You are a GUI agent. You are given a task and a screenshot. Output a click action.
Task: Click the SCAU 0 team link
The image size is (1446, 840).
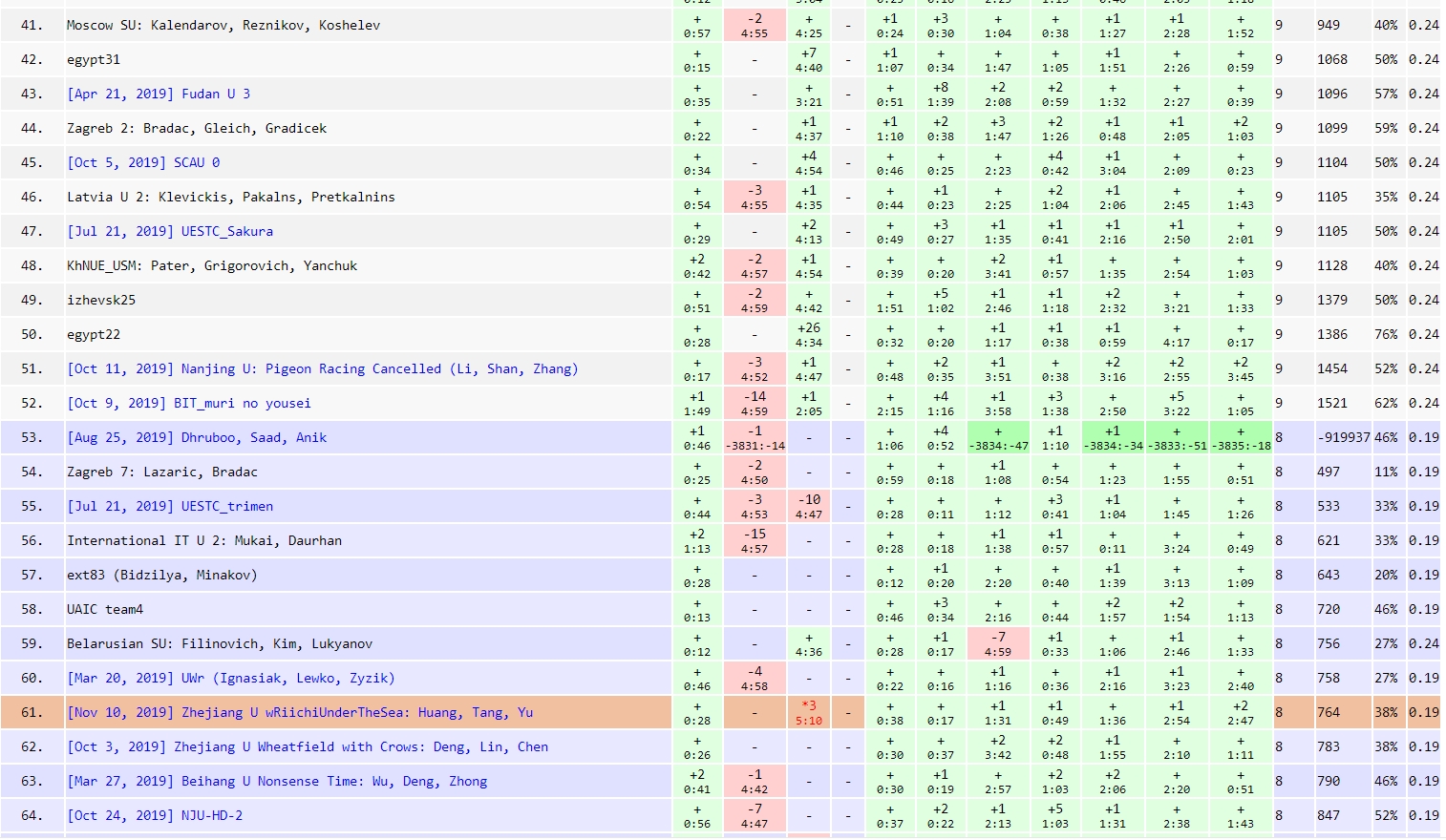click(x=143, y=162)
